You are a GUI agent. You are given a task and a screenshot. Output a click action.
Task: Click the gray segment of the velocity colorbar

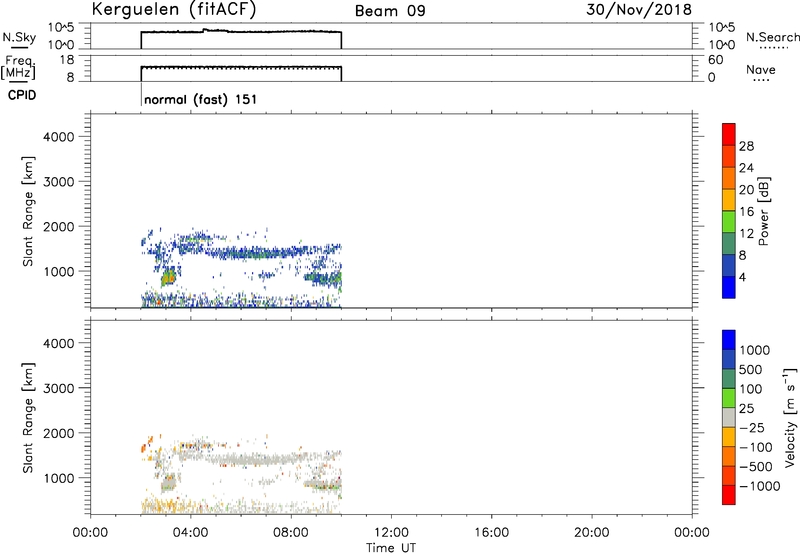point(729,417)
